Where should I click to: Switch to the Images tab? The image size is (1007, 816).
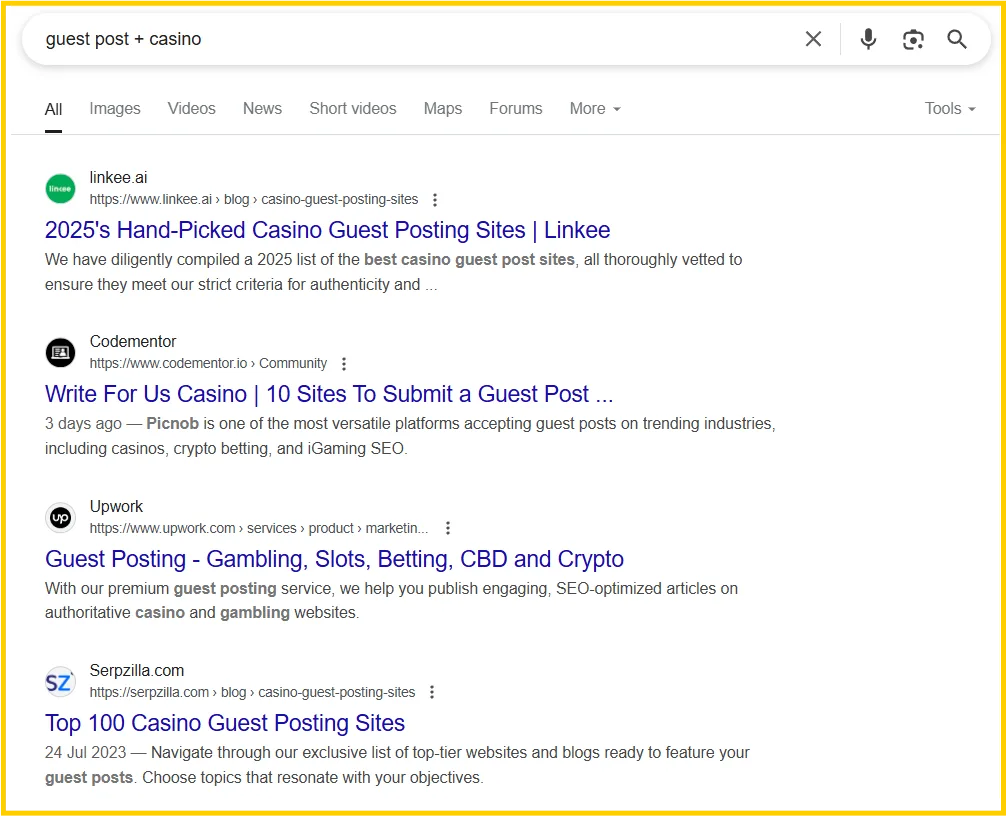click(x=115, y=109)
